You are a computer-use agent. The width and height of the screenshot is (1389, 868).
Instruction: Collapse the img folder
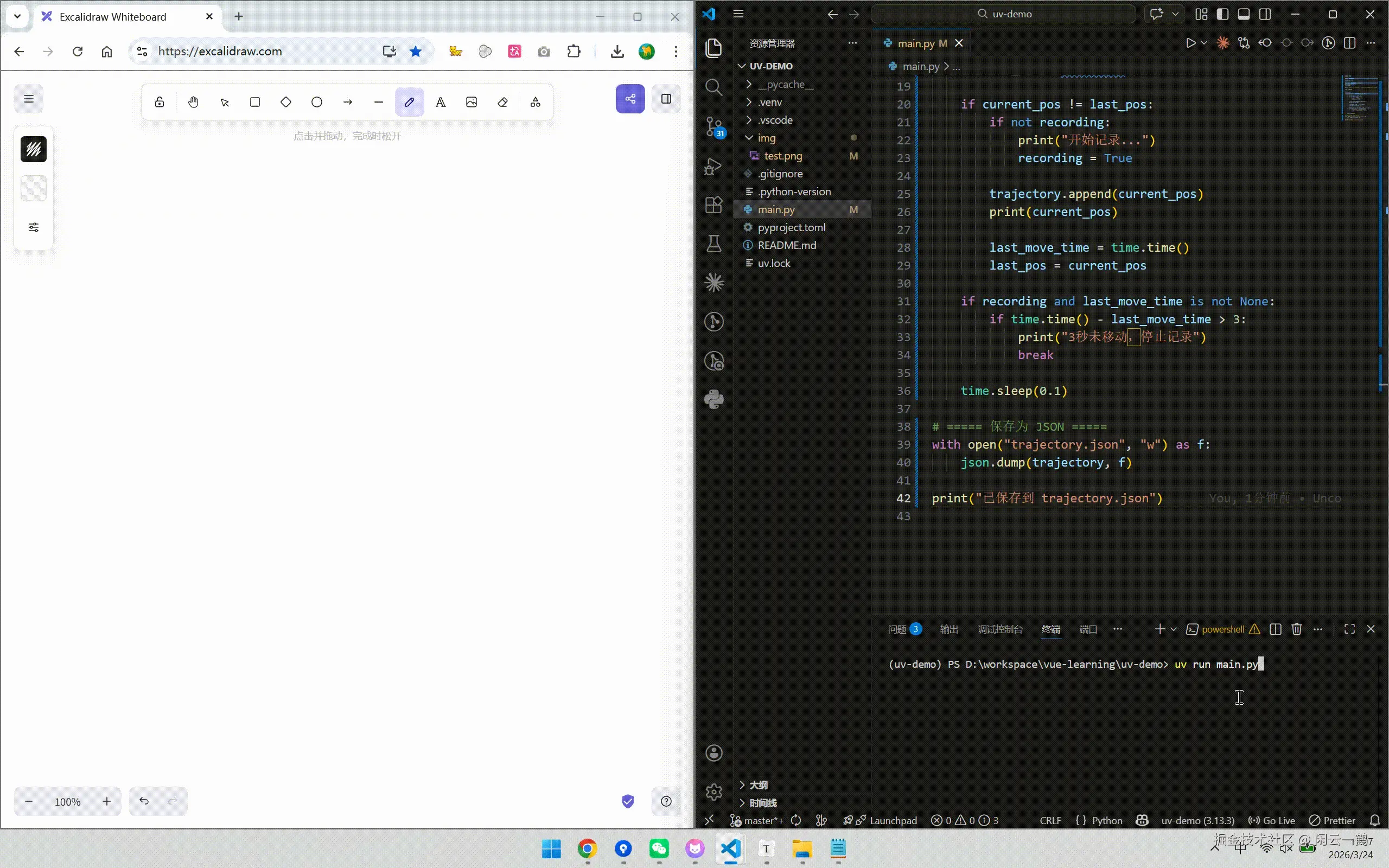coord(766,138)
